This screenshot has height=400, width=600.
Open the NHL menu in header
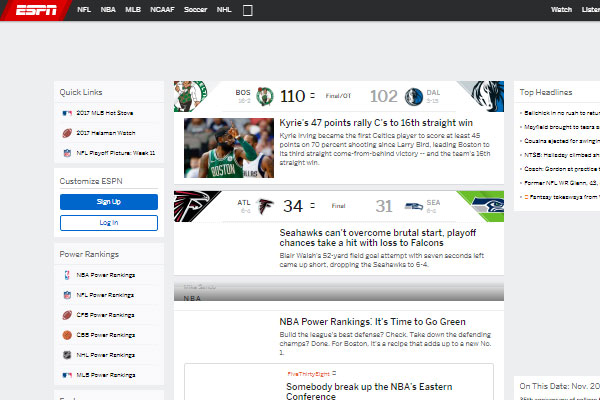[224, 10]
